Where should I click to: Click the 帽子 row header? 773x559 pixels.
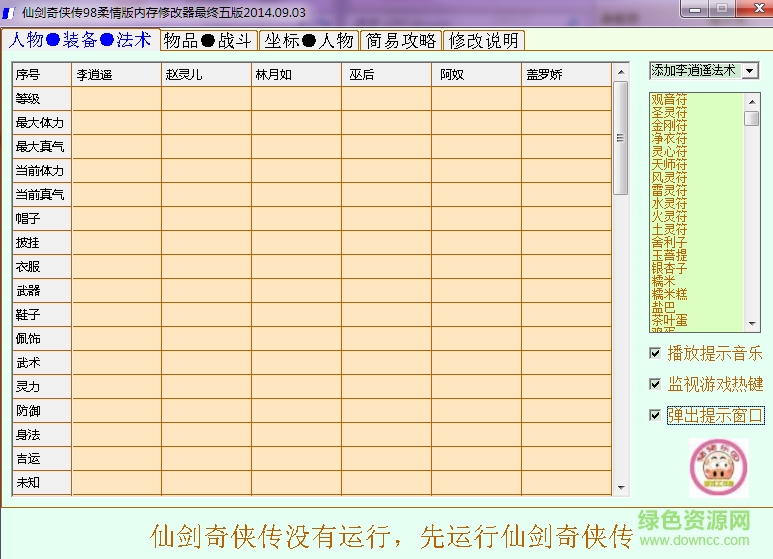tap(42, 218)
